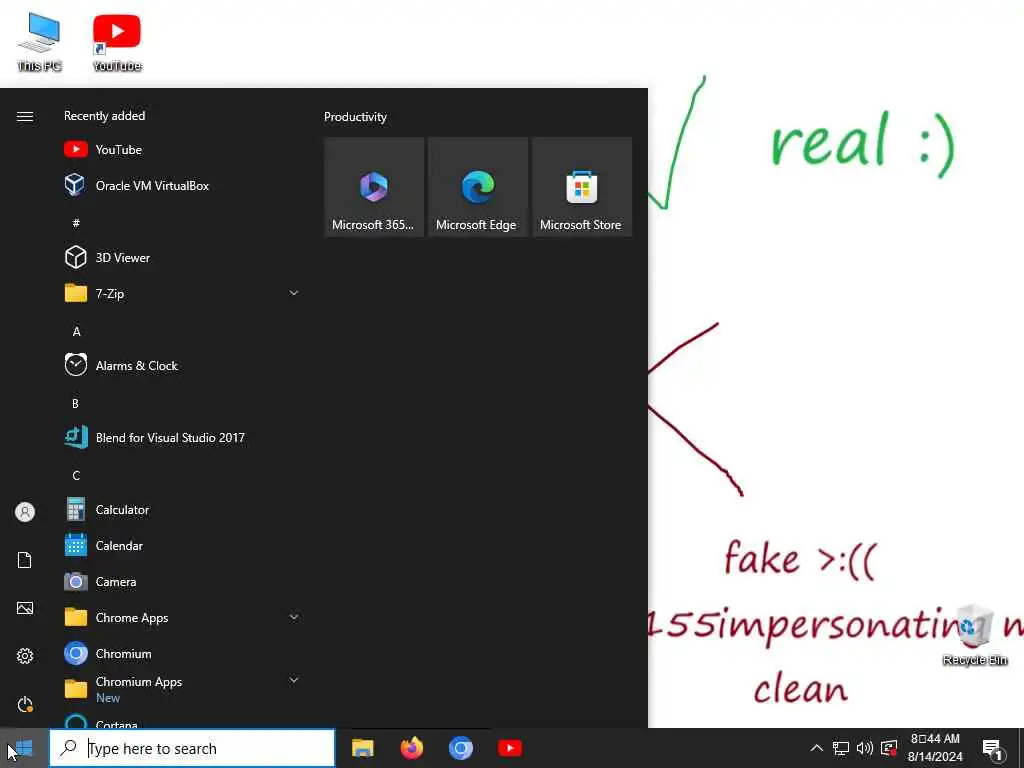Open Cortana entry in app list
The image size is (1024, 768).
[182, 721]
